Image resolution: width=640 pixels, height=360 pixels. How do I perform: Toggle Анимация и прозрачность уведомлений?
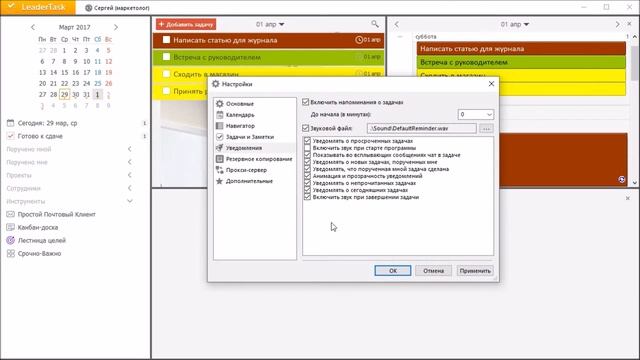[307, 176]
